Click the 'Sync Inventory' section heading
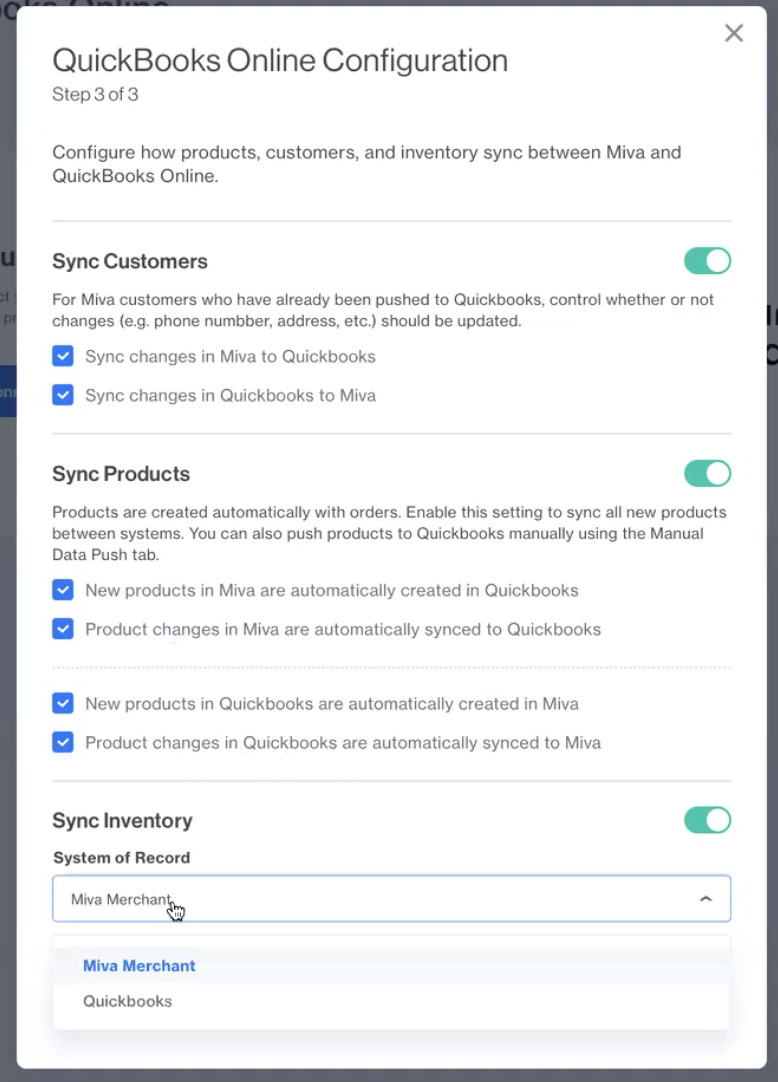 (122, 820)
